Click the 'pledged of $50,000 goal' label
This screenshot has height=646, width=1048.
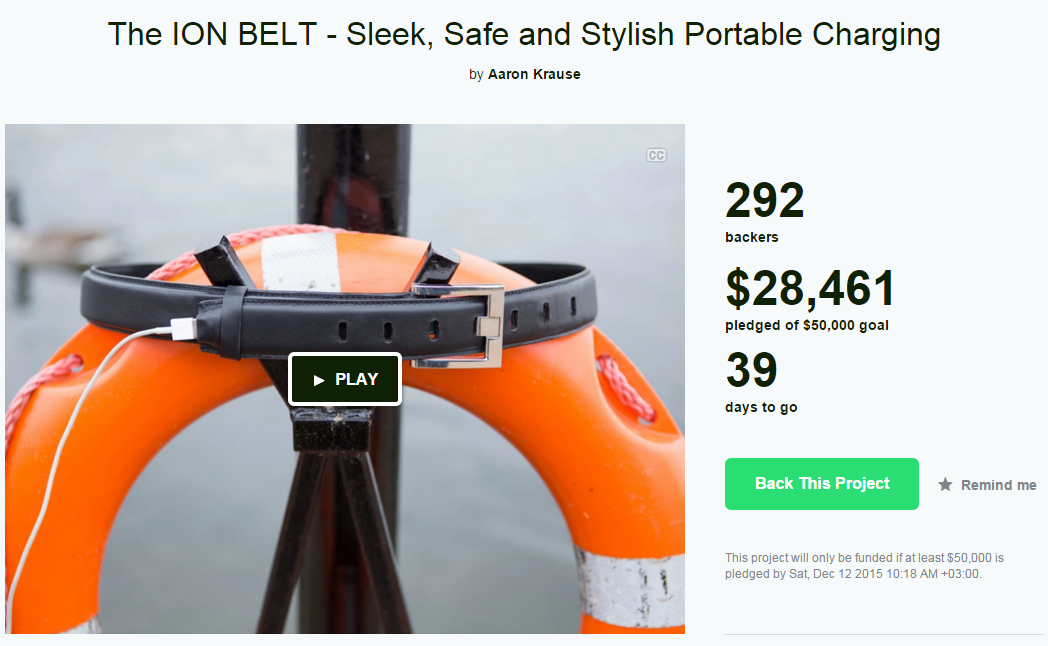[807, 325]
